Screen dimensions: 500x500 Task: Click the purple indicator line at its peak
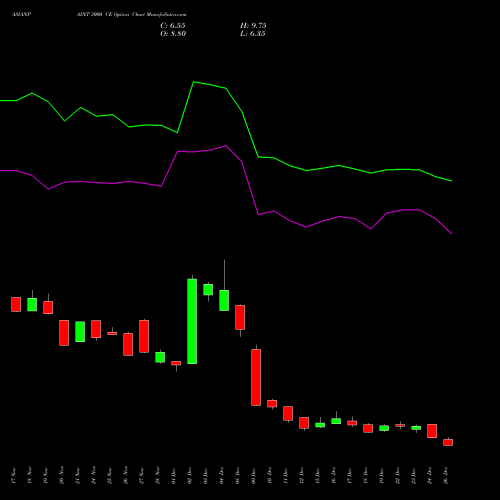[226, 146]
